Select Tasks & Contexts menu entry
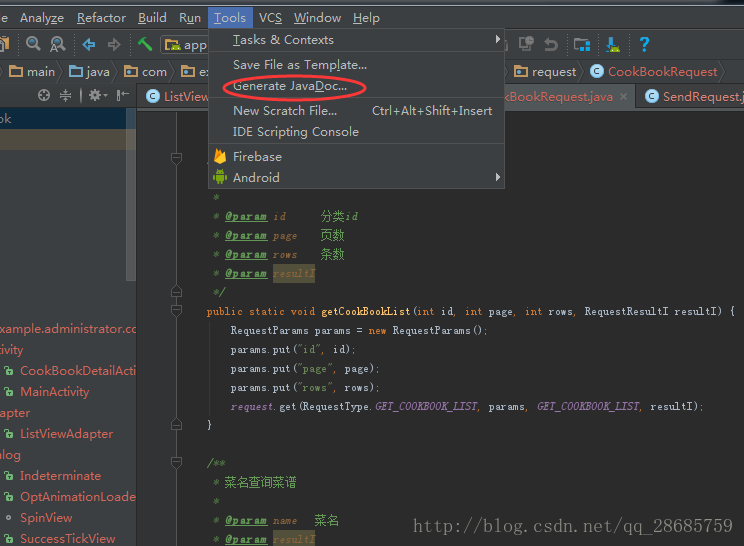 tap(356, 40)
